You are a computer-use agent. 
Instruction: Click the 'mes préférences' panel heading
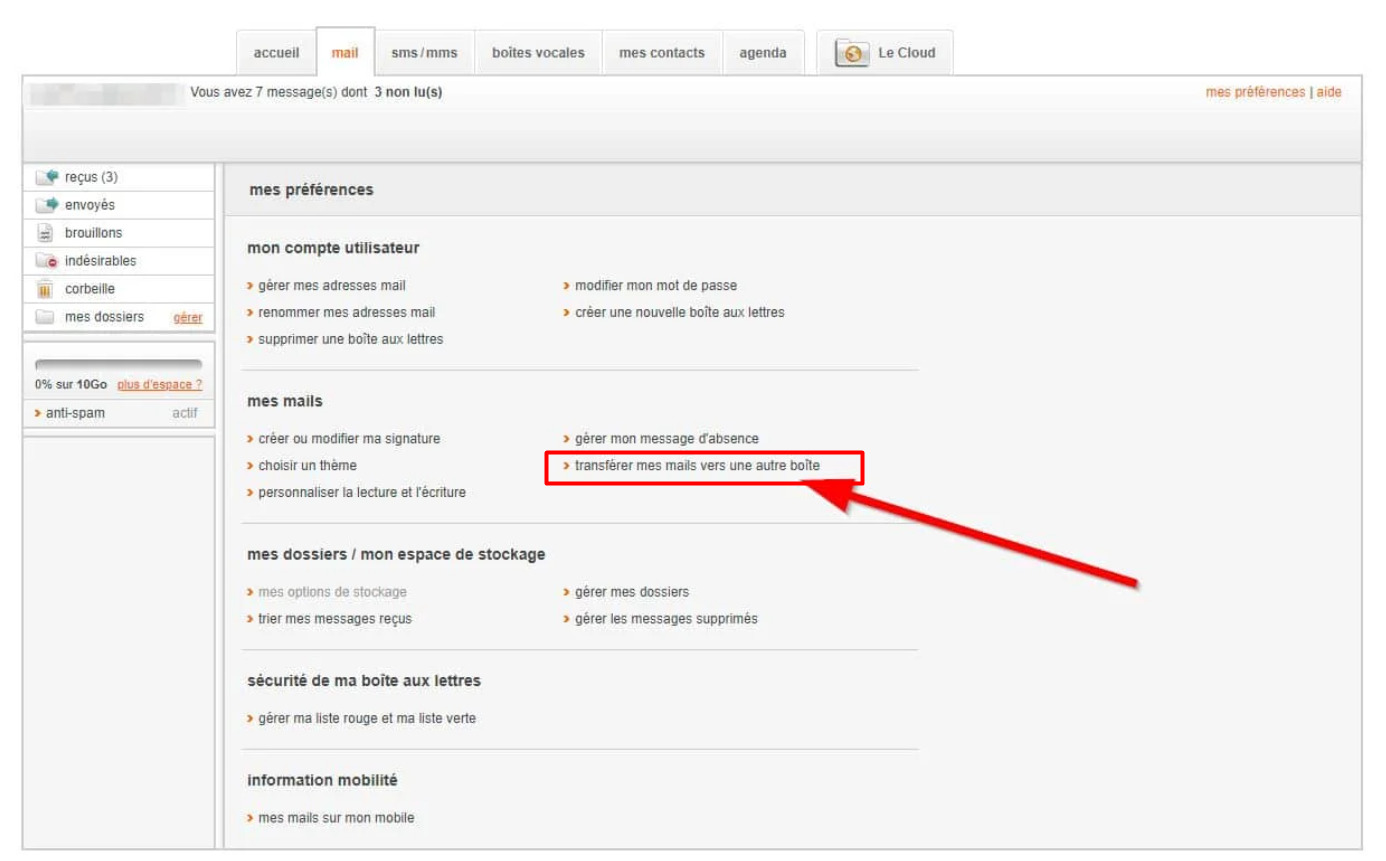pyautogui.click(x=311, y=190)
